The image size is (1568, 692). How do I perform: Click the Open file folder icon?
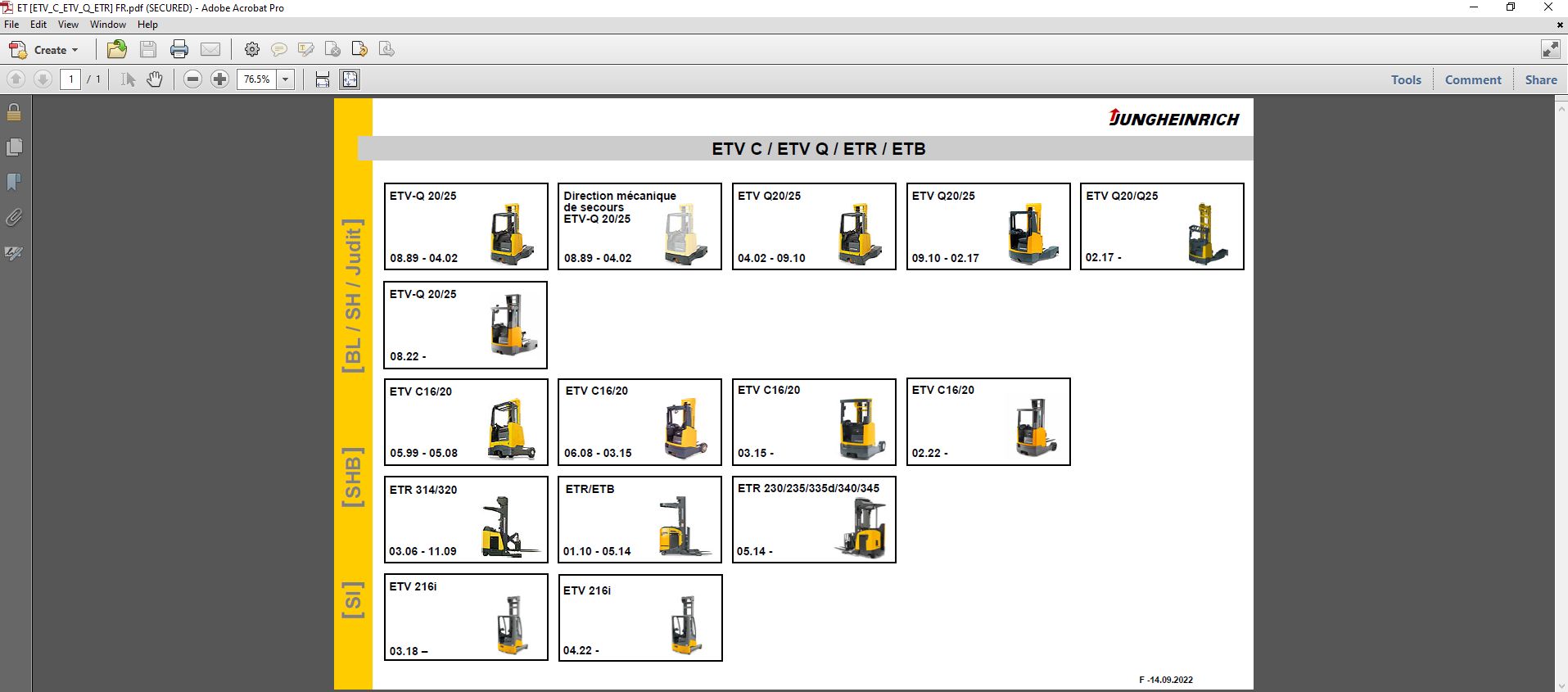pyautogui.click(x=117, y=49)
